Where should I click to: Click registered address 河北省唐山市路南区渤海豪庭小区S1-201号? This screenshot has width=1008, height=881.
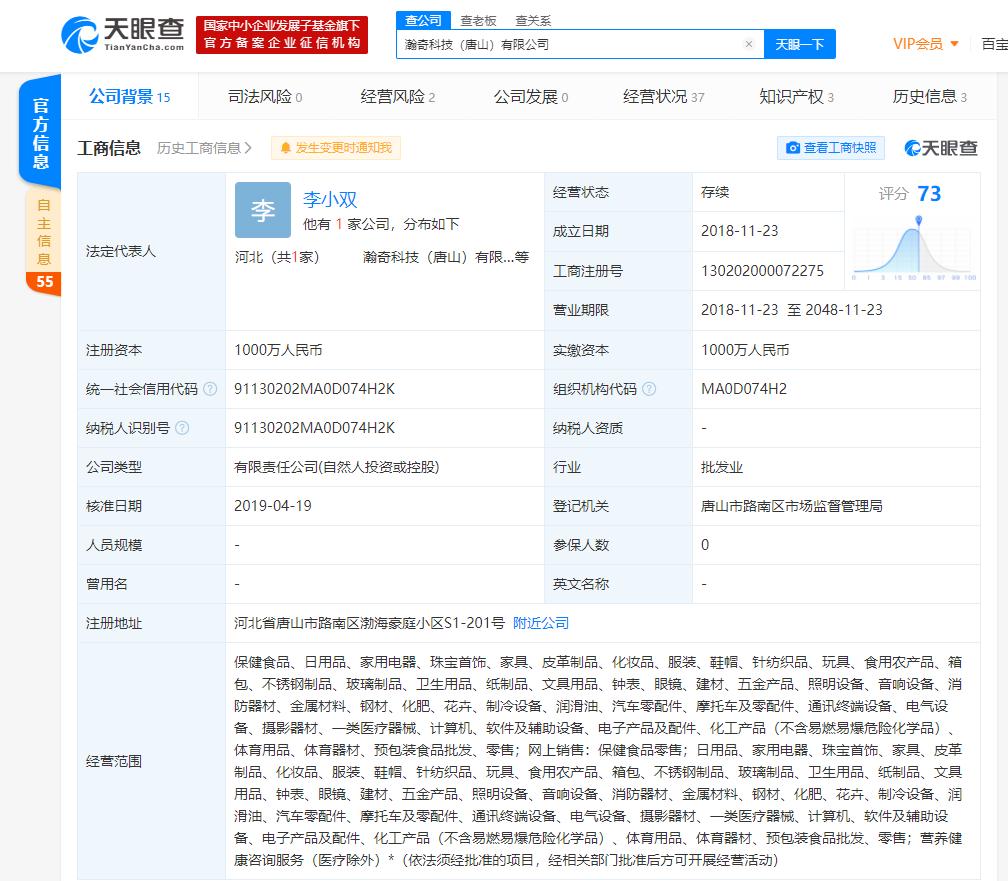pos(369,623)
